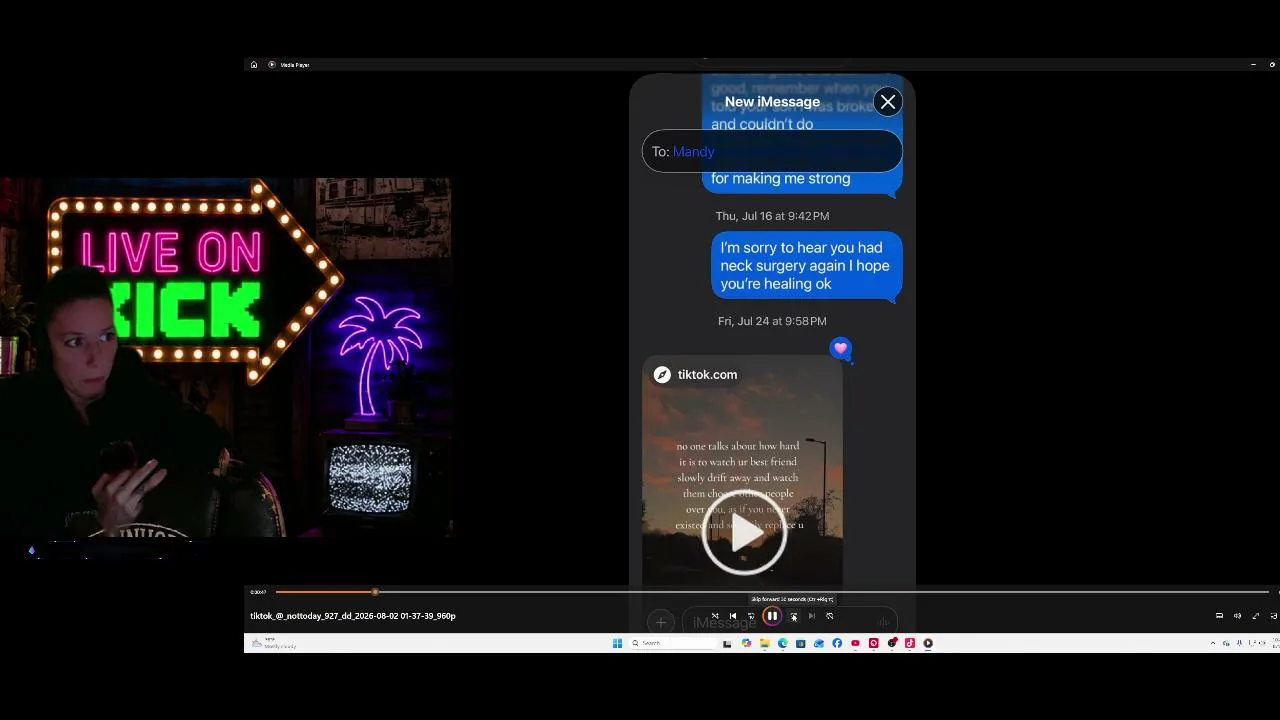1280x720 pixels.
Task: Click the iMessage text input field
Action: coord(789,622)
